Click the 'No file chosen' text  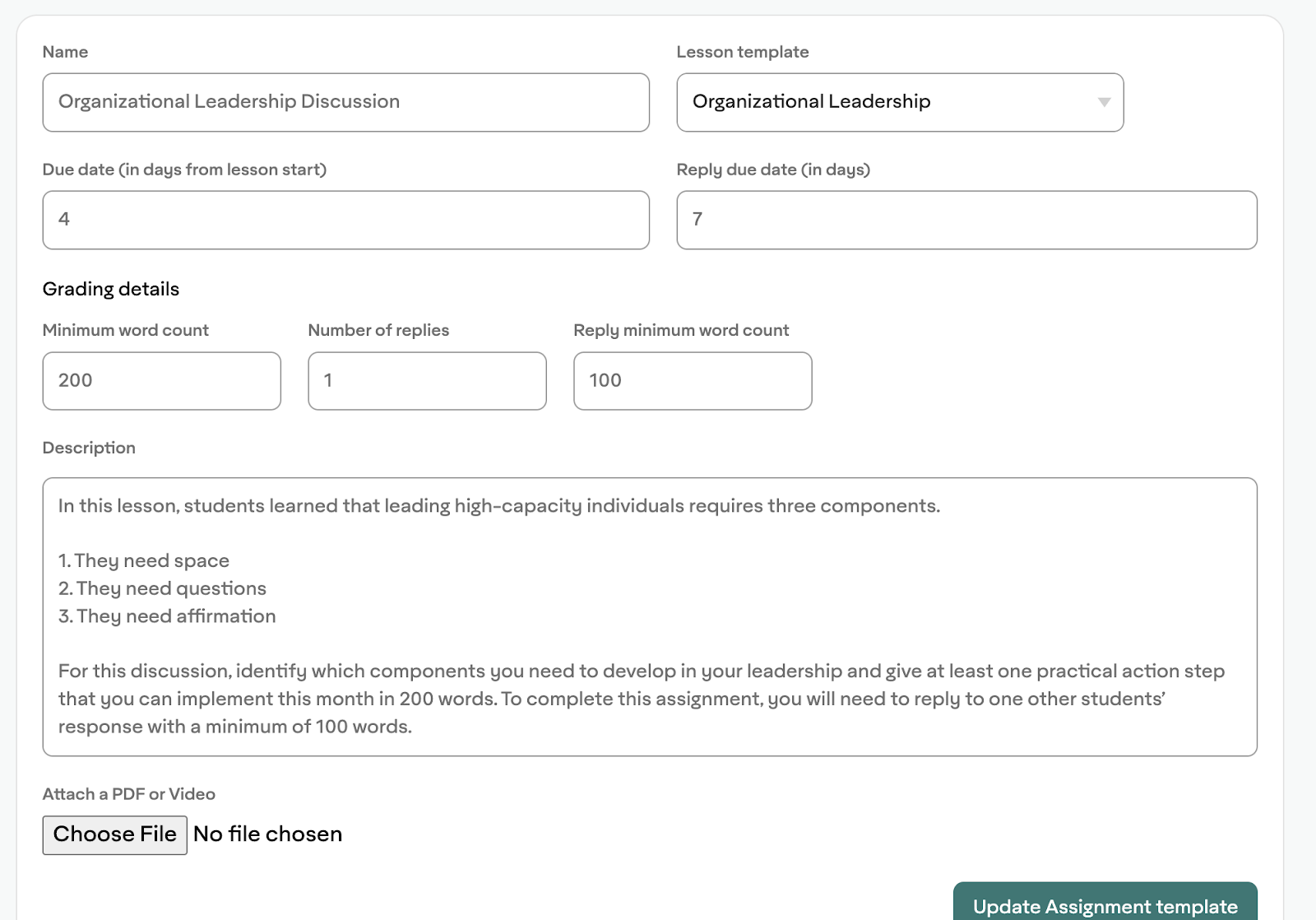267,834
